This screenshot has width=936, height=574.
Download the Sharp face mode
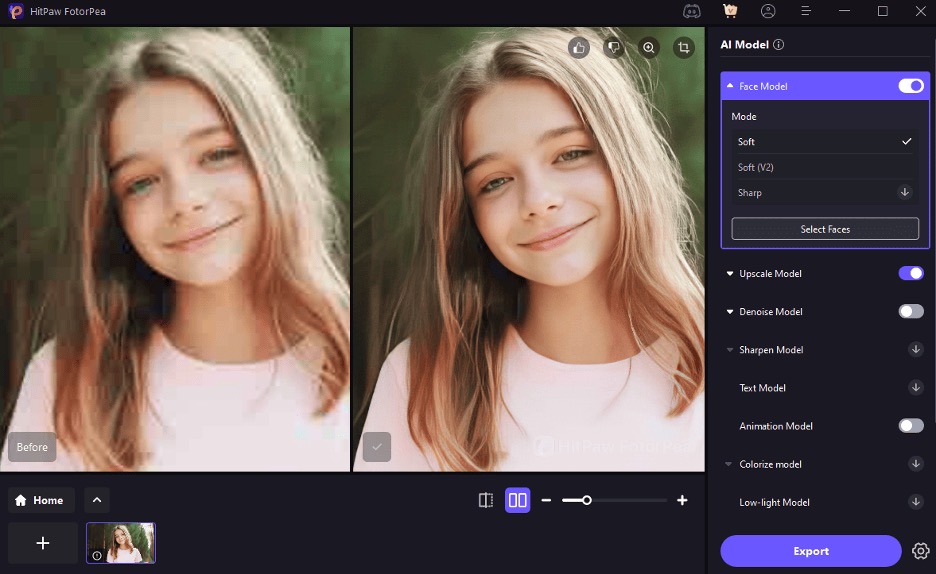(x=905, y=192)
